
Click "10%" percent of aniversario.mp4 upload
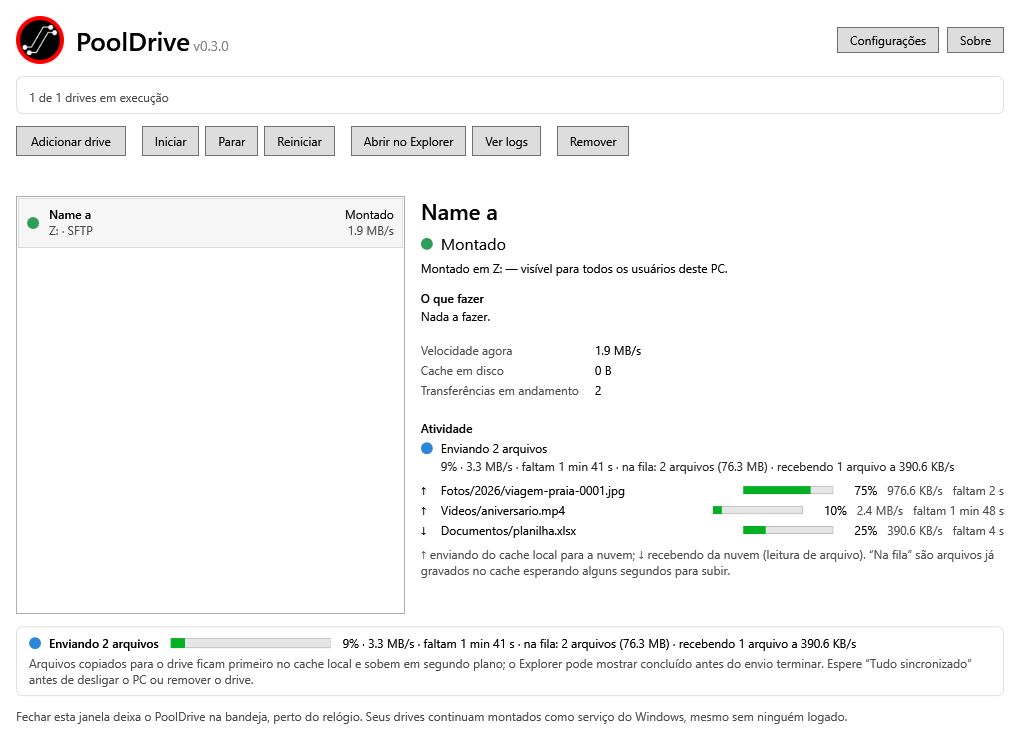pyautogui.click(x=835, y=511)
